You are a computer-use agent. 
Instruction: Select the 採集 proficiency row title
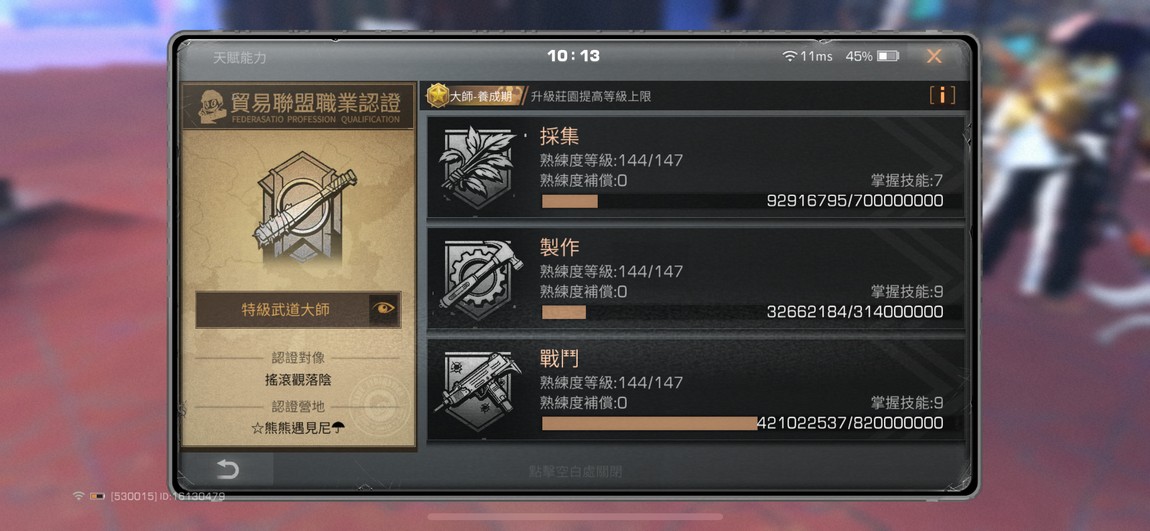(560, 136)
